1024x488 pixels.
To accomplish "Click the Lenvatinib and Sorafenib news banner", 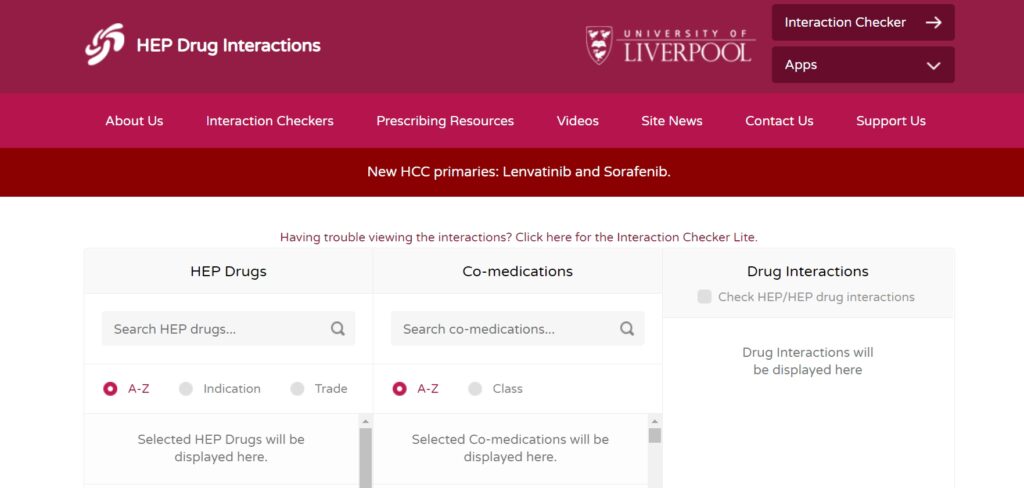I will point(518,172).
